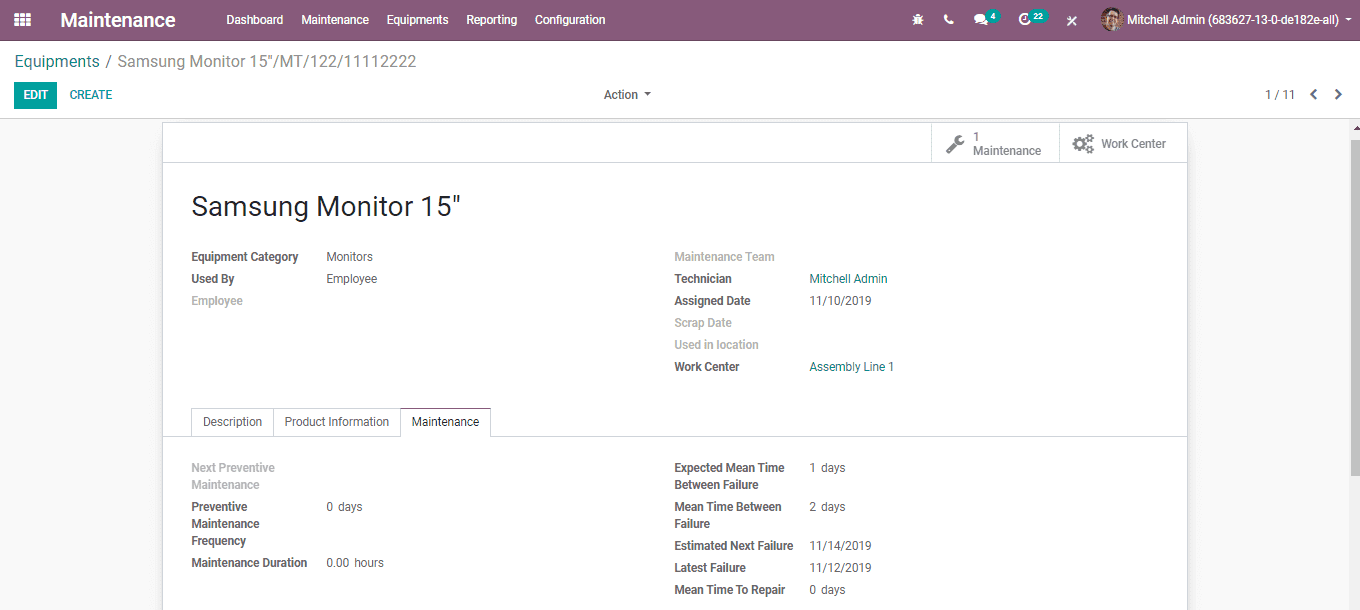This screenshot has height=610, width=1360.
Task: Open the Equipments menu
Action: pyautogui.click(x=417, y=20)
